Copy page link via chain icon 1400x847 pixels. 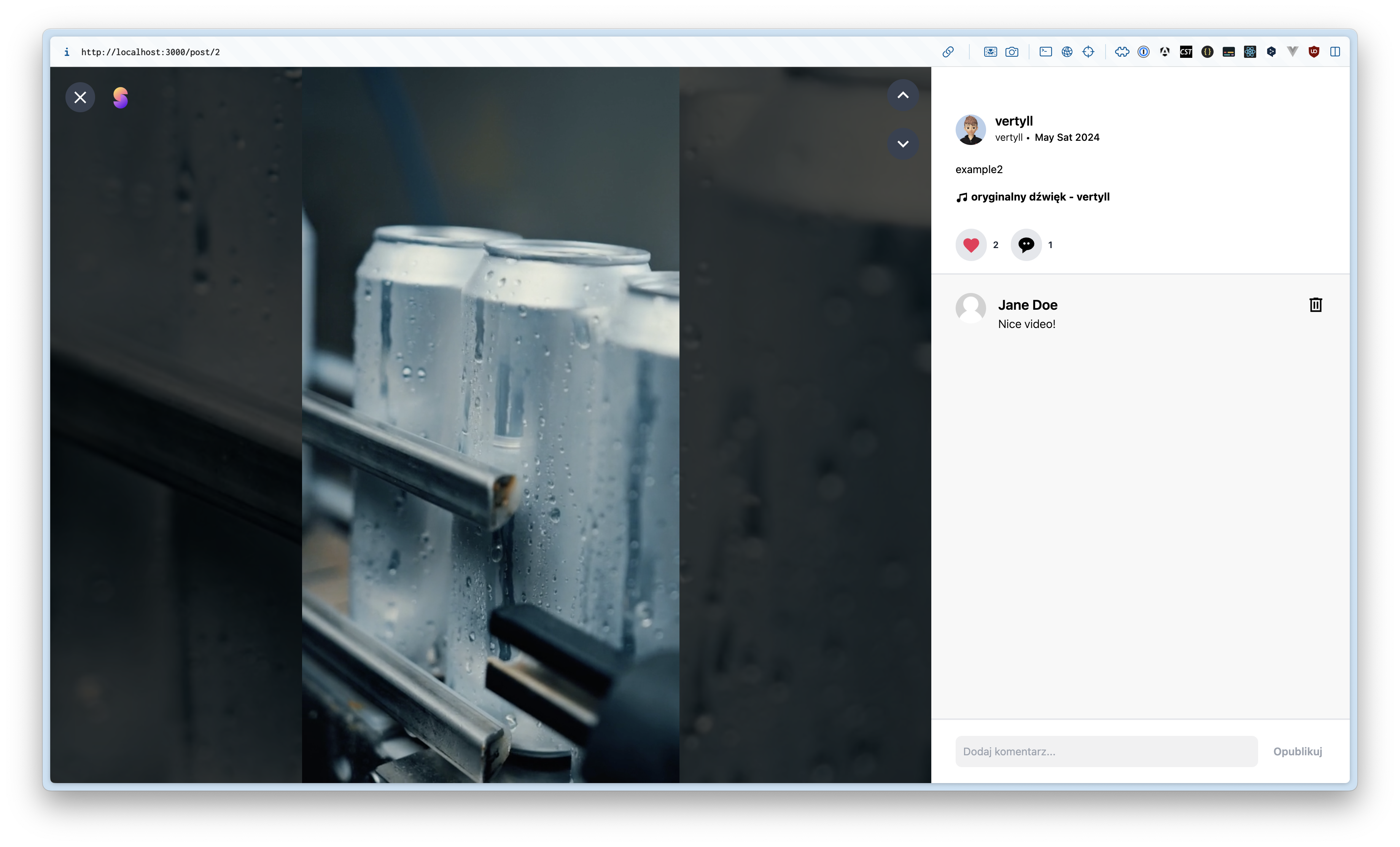point(948,52)
